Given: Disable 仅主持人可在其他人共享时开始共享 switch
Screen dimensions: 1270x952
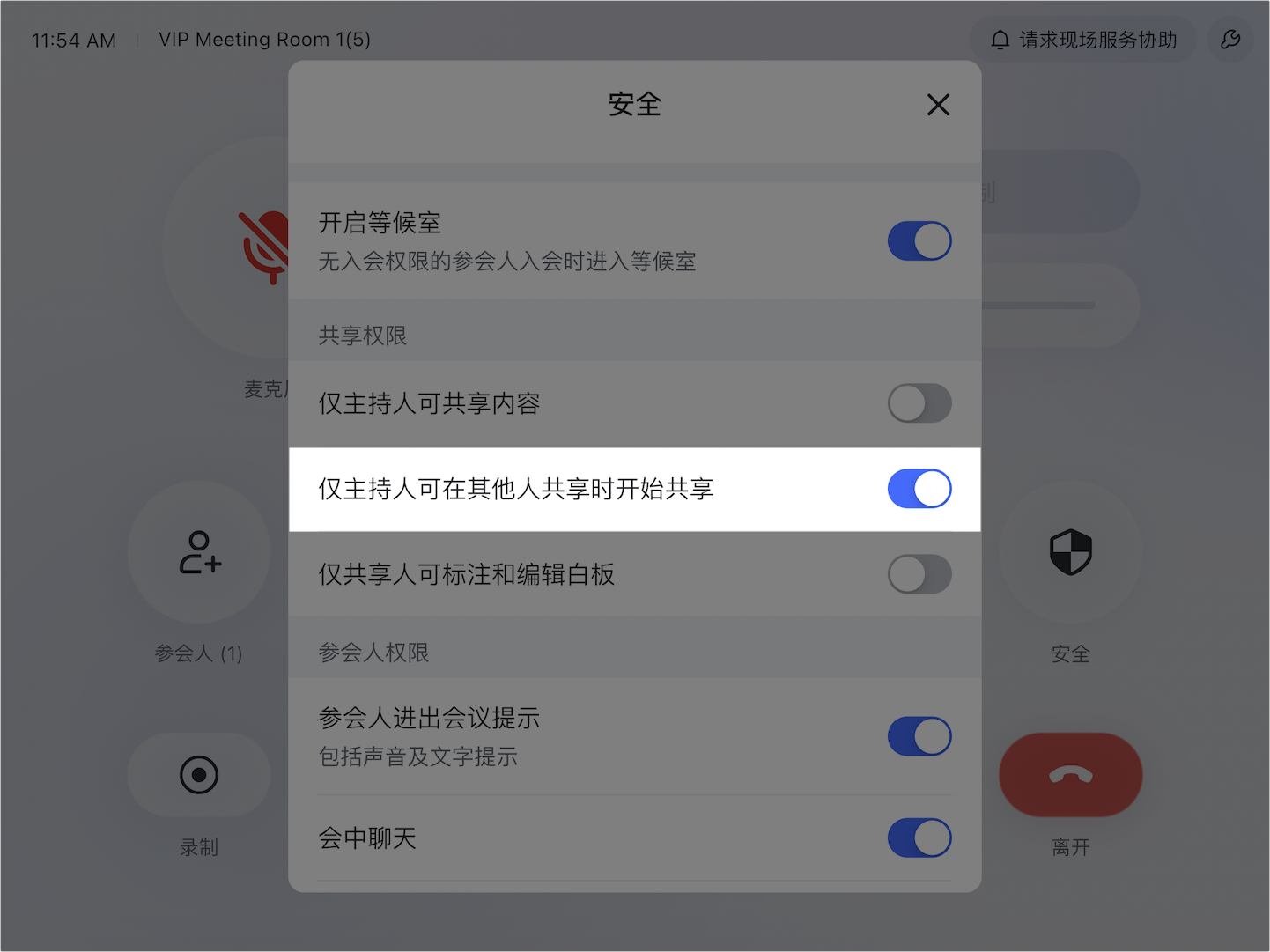Looking at the screenshot, I should pyautogui.click(x=919, y=489).
